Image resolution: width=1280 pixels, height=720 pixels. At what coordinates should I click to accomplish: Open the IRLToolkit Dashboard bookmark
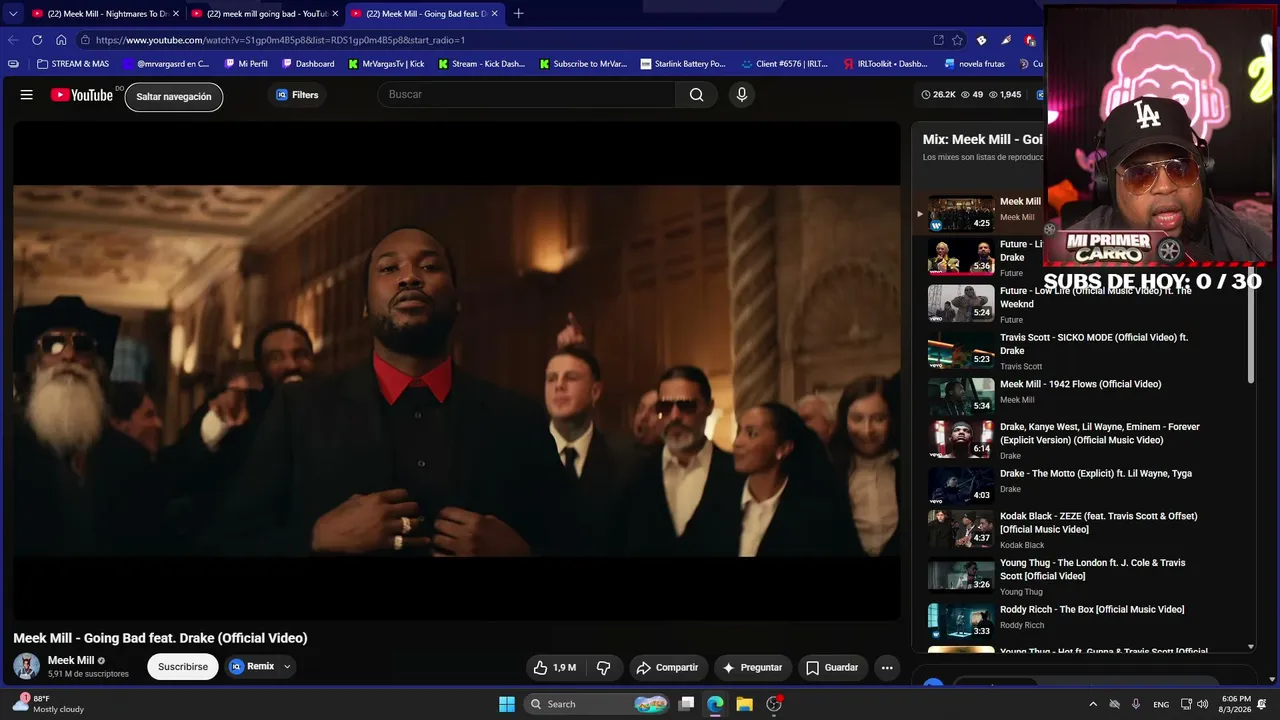coord(885,64)
